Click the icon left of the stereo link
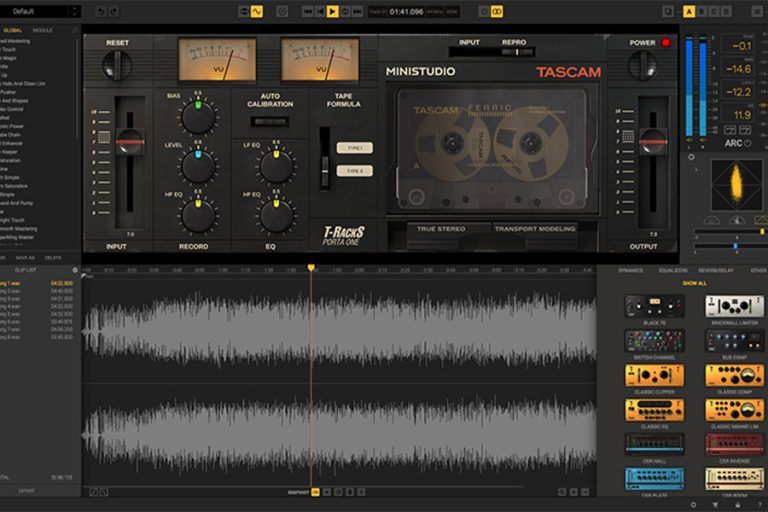Image resolution: width=768 pixels, height=512 pixels. (484, 11)
